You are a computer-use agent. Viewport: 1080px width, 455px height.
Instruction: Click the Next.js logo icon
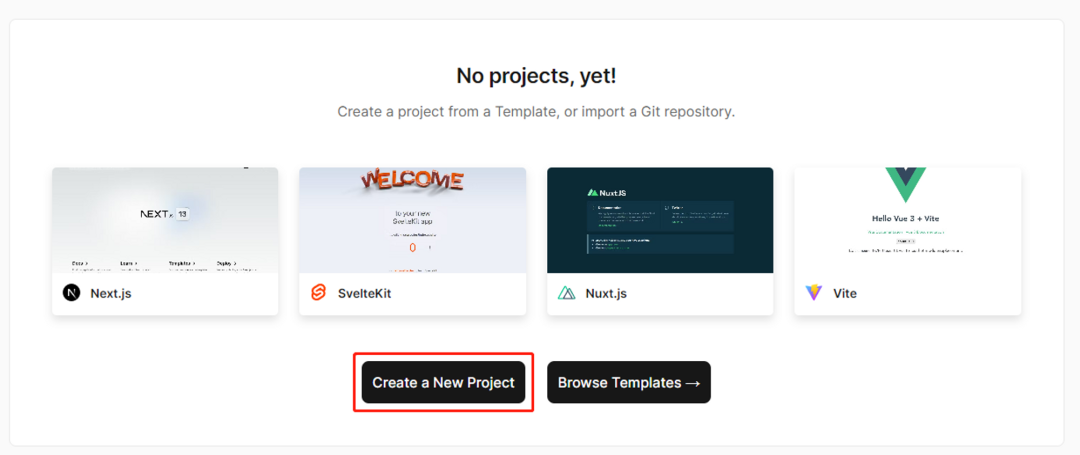click(x=72, y=293)
